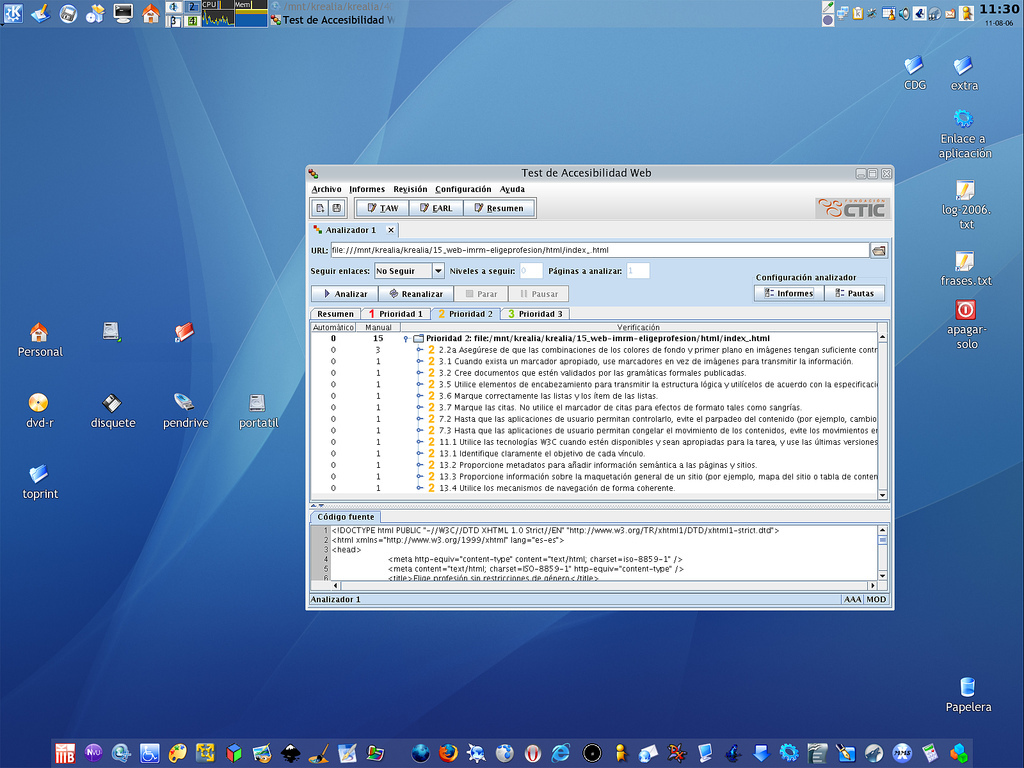The image size is (1024, 768).
Task: Open the Informes analyzer configuration button
Action: point(789,294)
